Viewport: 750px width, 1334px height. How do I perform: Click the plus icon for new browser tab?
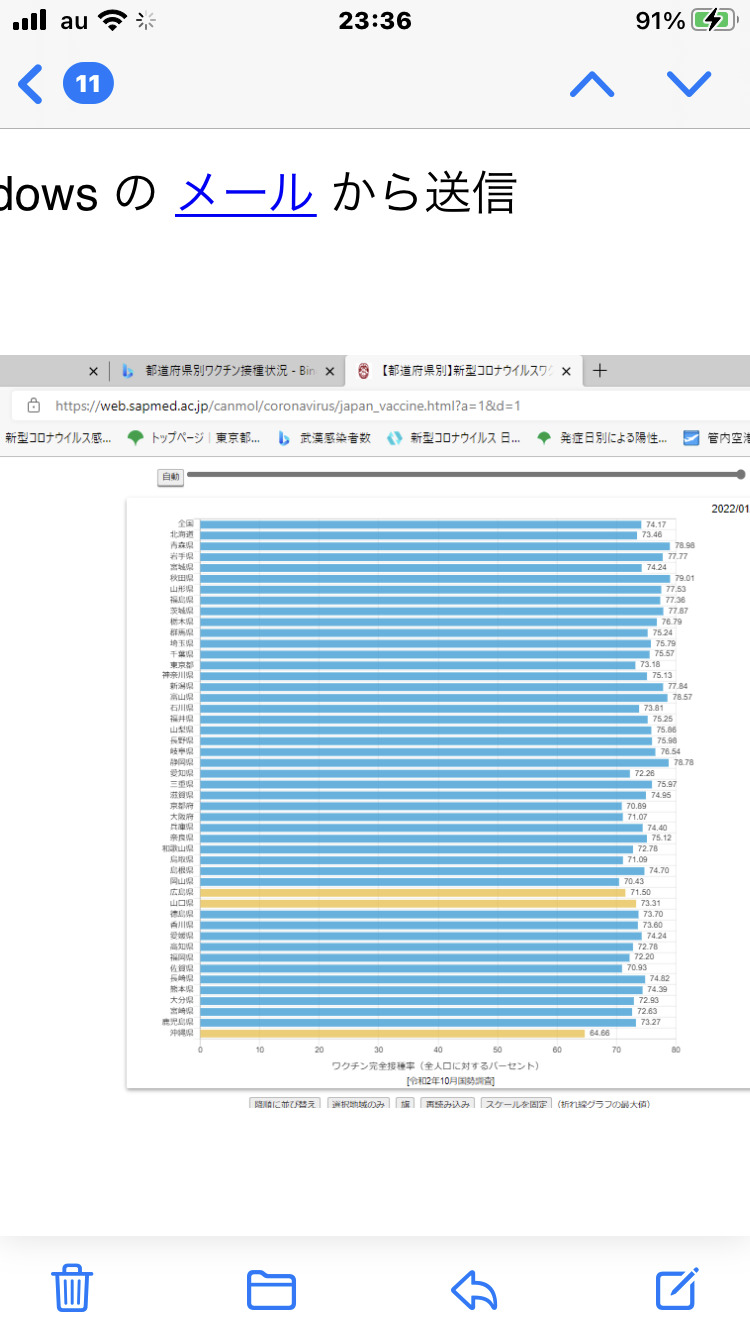click(599, 371)
